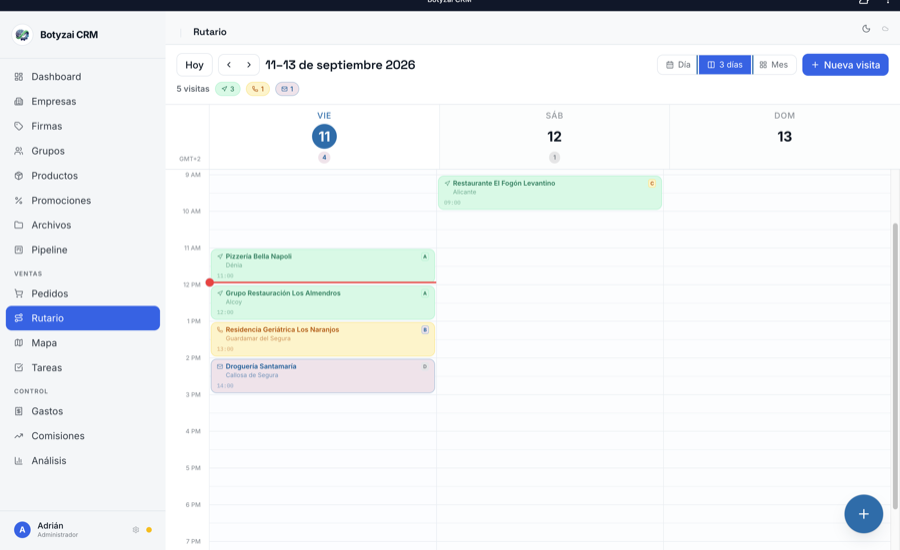Select Friday 11 day header
This screenshot has height=550, width=900.
click(x=324, y=137)
